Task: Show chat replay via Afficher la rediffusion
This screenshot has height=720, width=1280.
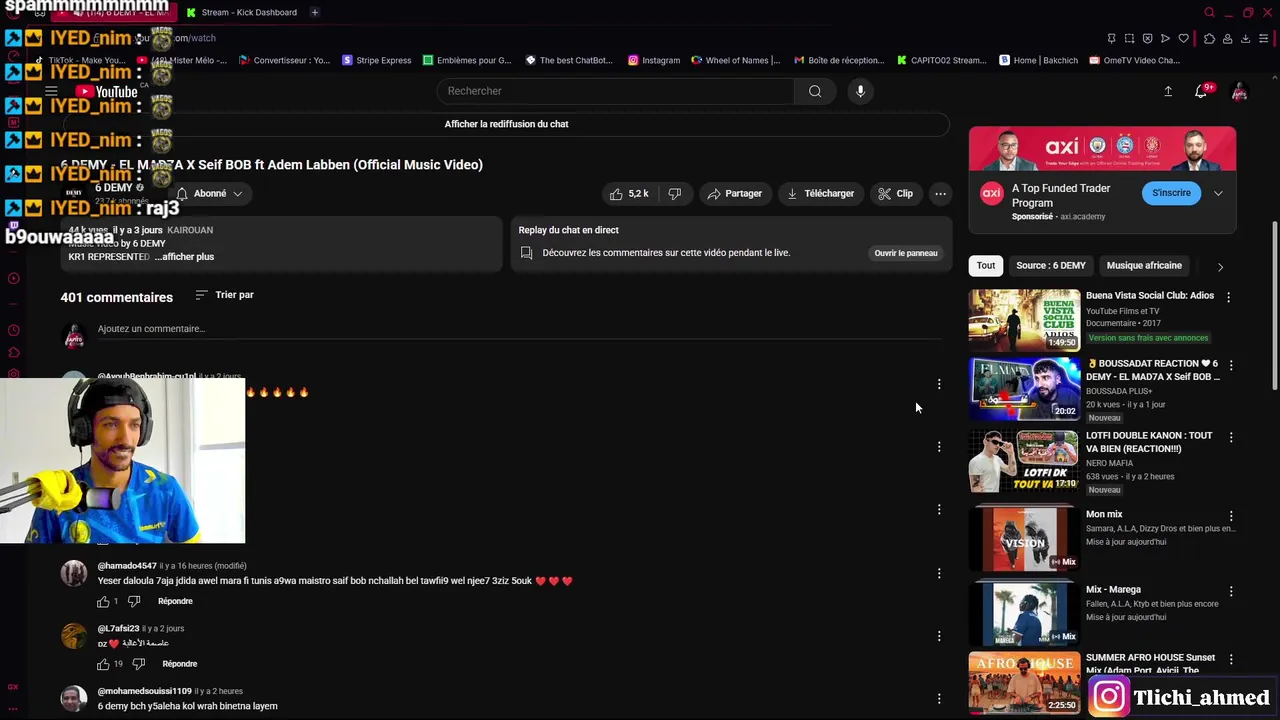Action: tap(506, 124)
